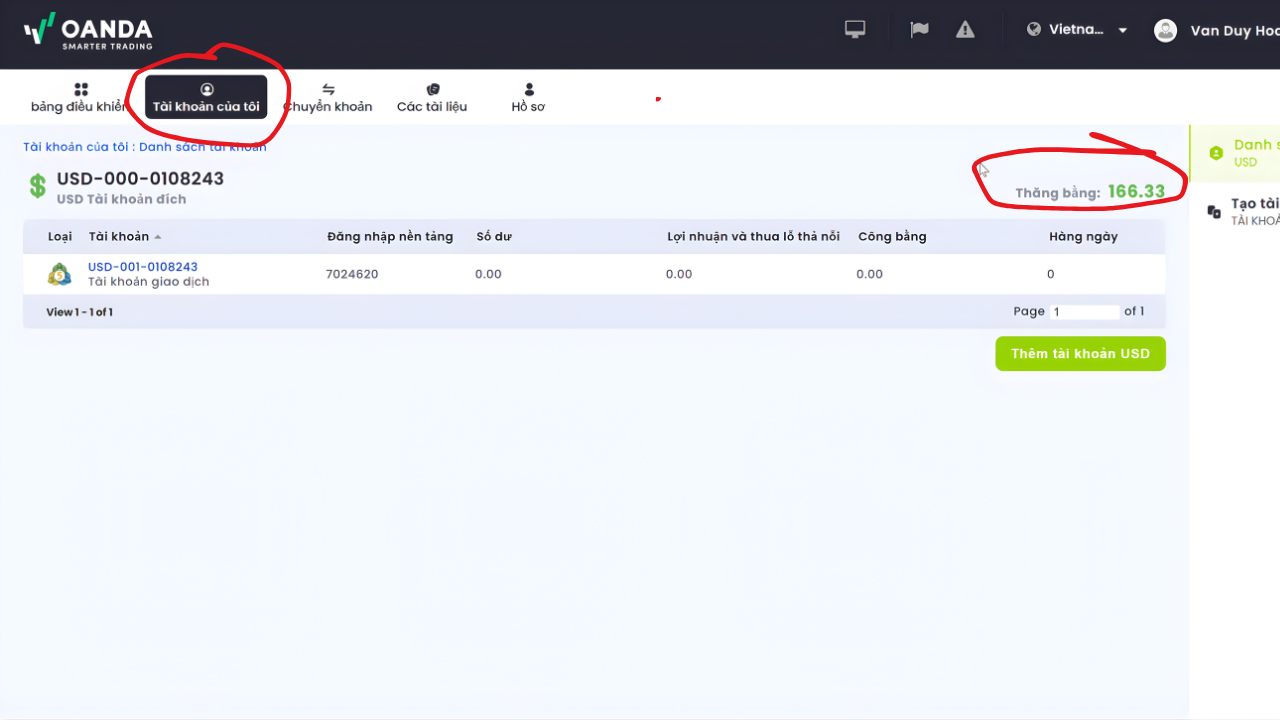The image size is (1280, 720).
Task: Open account link USD-001-0108243
Action: 143,267
